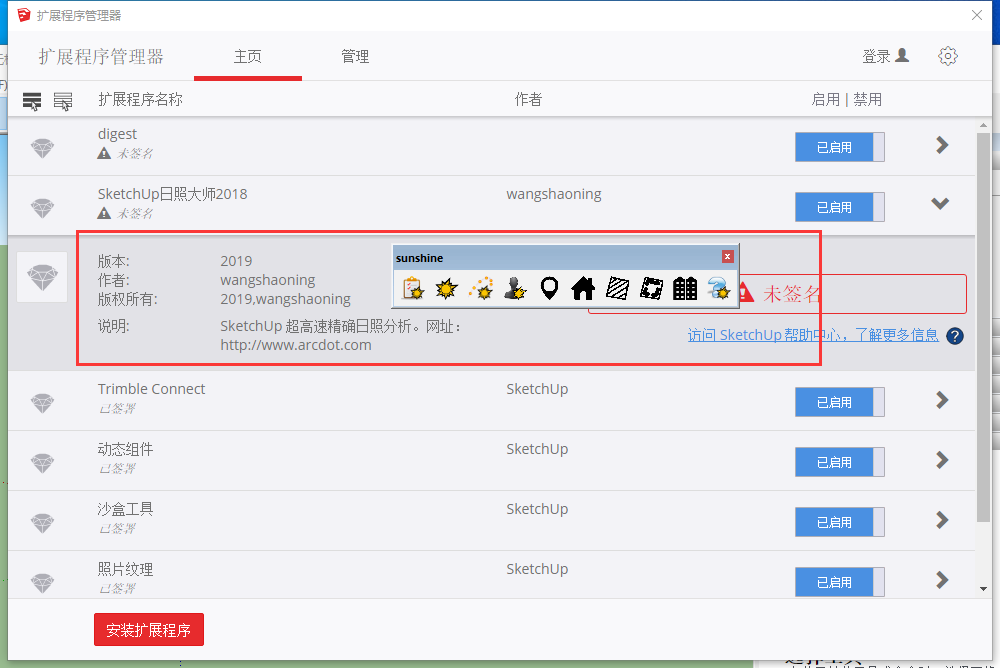Click the gem icon for 照片纹理
The image size is (1000, 668).
point(43,583)
